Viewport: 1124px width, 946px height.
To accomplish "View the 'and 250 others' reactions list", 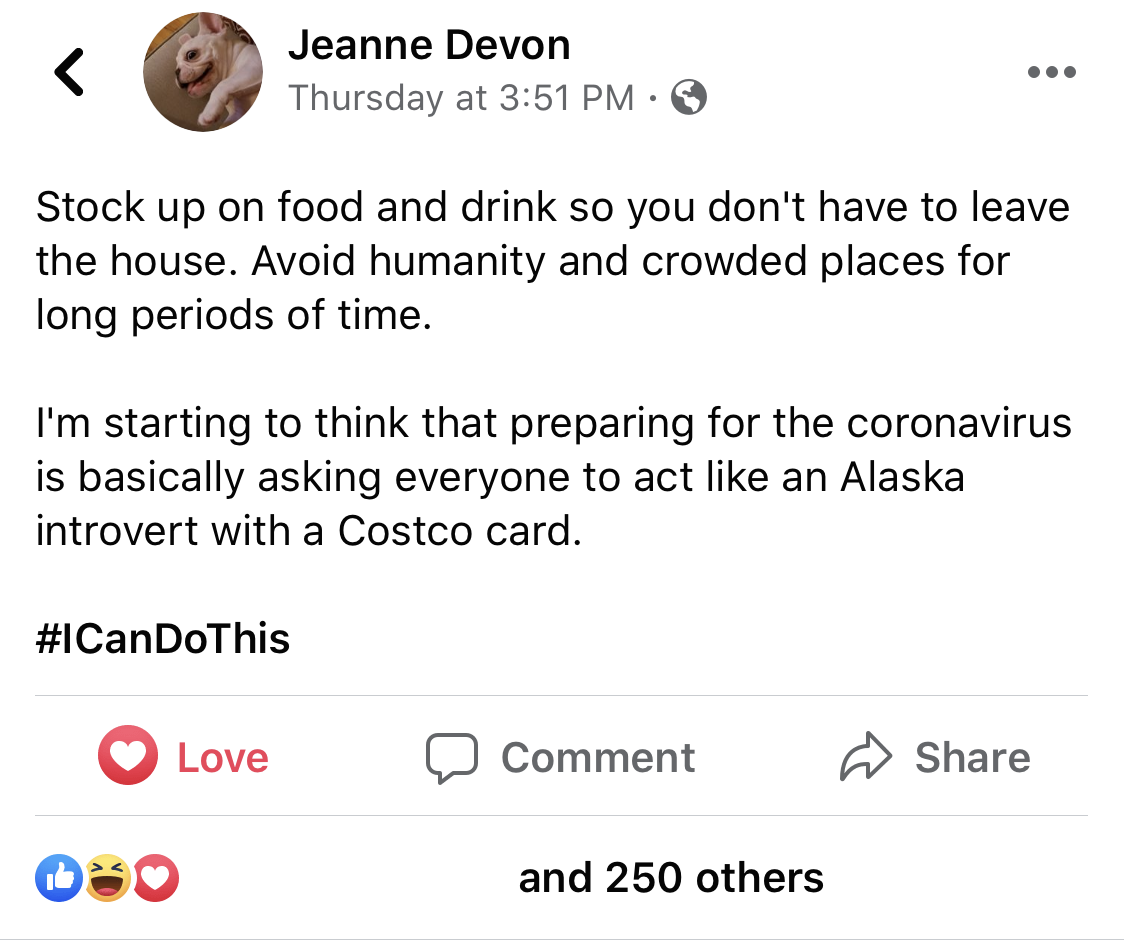I will (x=671, y=878).
